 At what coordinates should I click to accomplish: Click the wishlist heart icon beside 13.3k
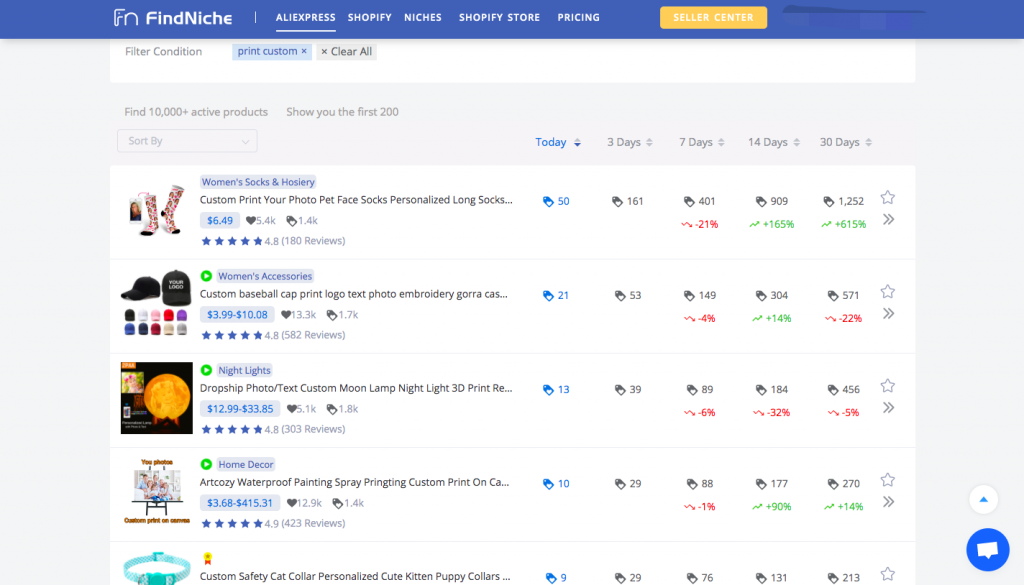coord(285,315)
